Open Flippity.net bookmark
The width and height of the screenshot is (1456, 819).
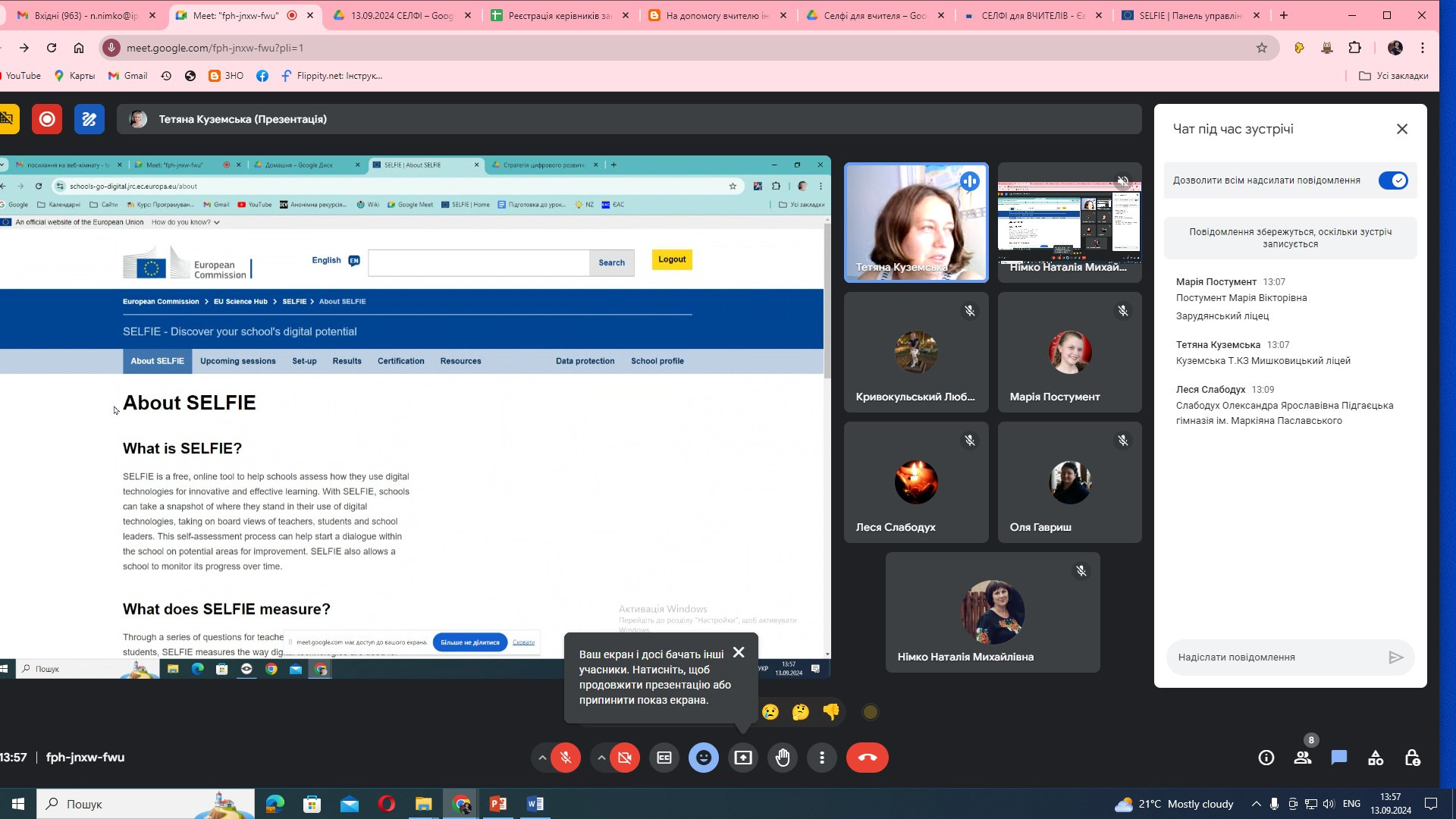coord(332,76)
